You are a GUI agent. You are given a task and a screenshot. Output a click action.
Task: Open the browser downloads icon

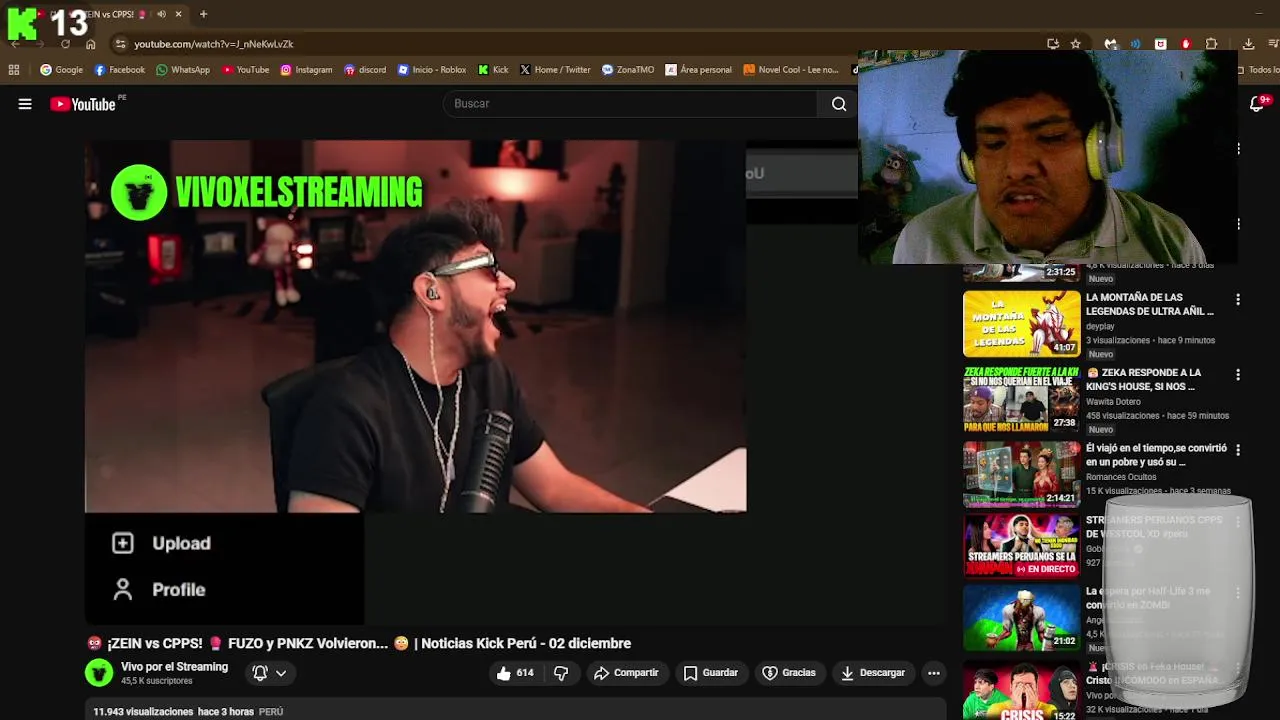[1248, 44]
